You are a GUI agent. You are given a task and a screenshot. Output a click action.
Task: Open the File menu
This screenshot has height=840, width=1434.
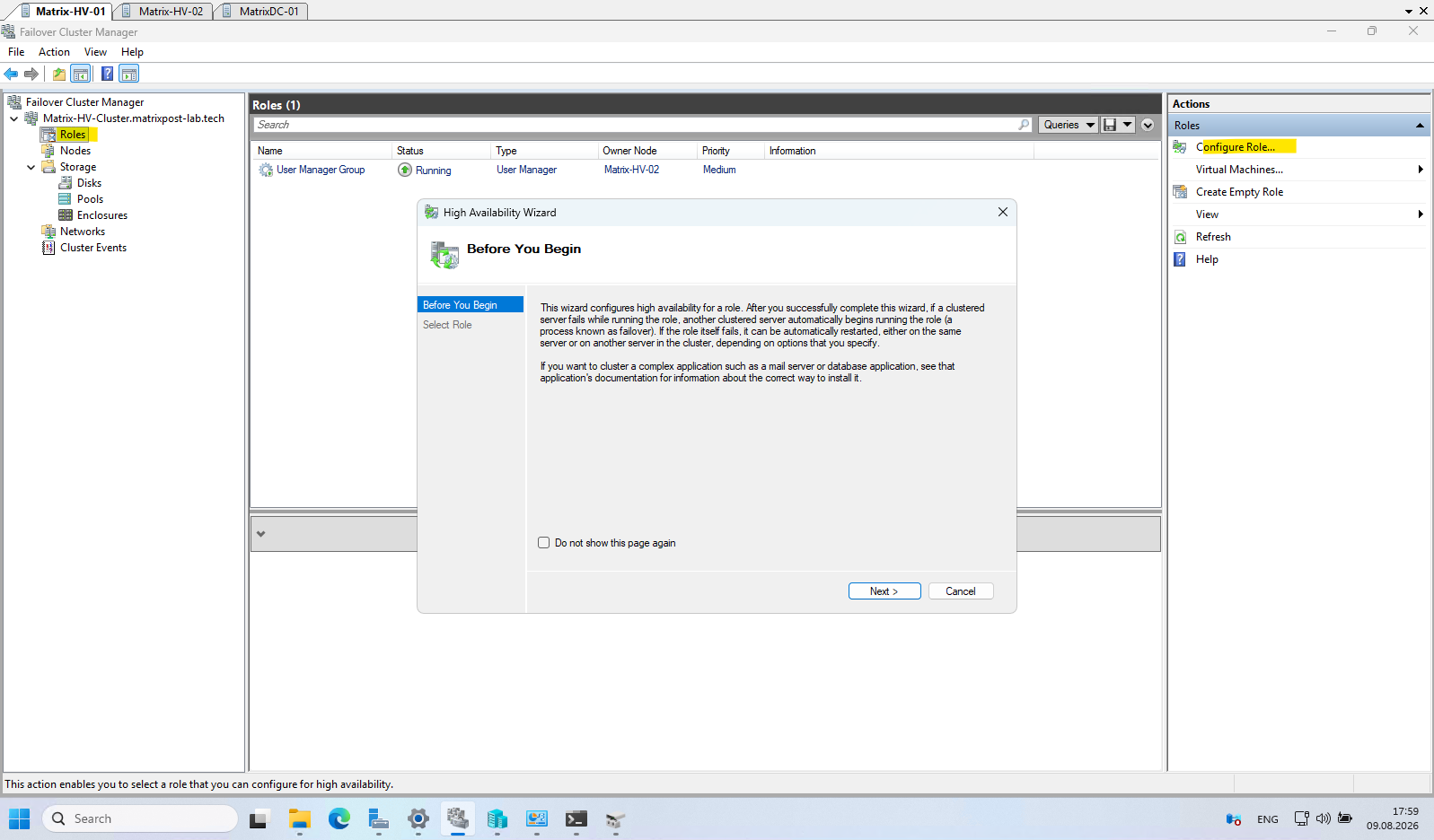[x=16, y=52]
